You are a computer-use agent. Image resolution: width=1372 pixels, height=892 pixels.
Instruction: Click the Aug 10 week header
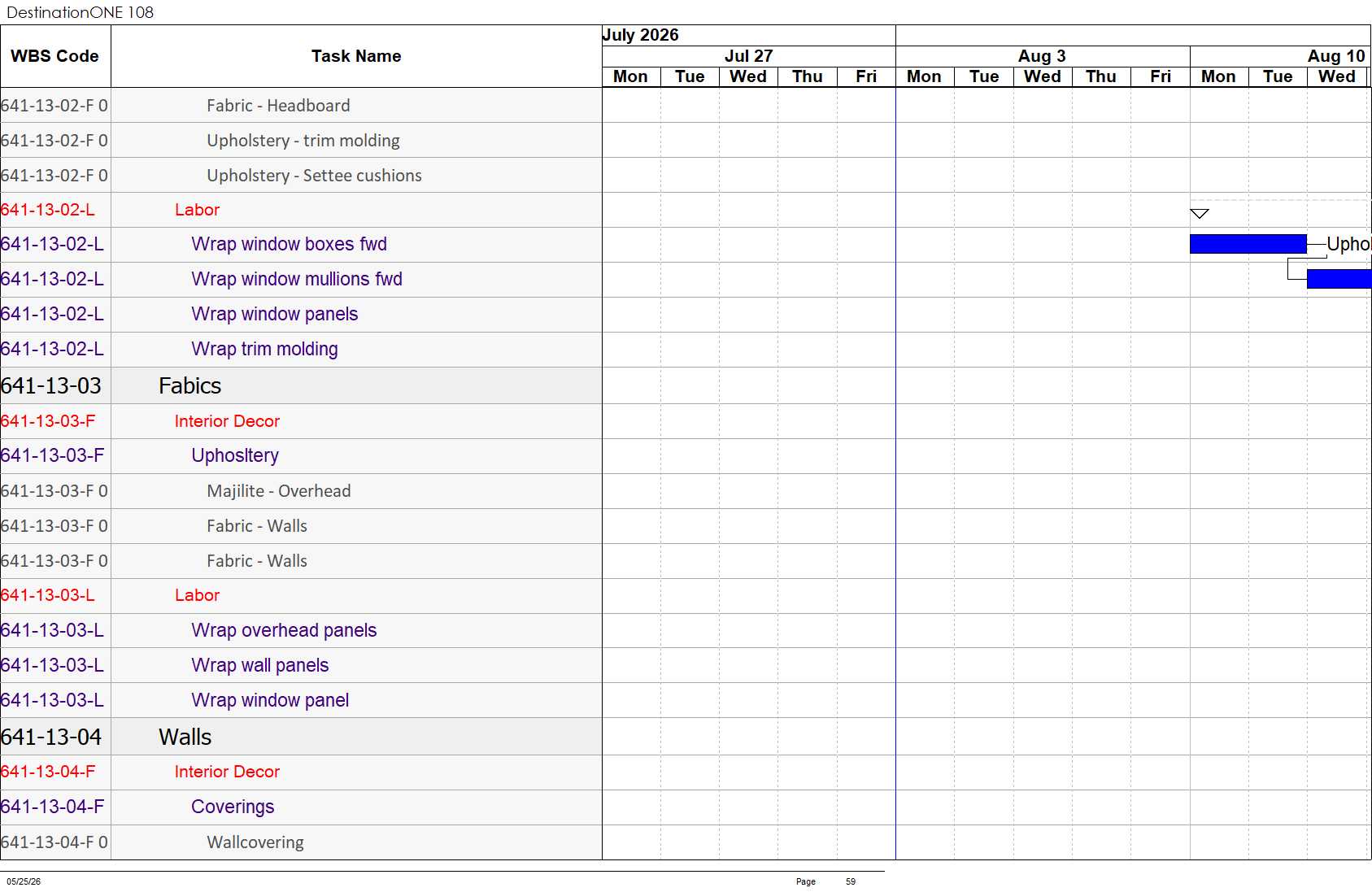1336,56
